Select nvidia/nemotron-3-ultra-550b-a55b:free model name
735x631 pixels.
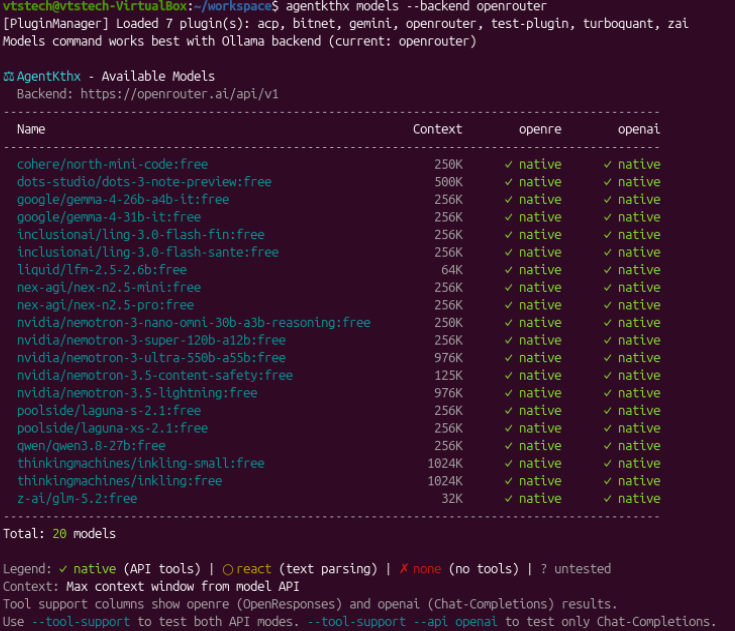pos(151,358)
